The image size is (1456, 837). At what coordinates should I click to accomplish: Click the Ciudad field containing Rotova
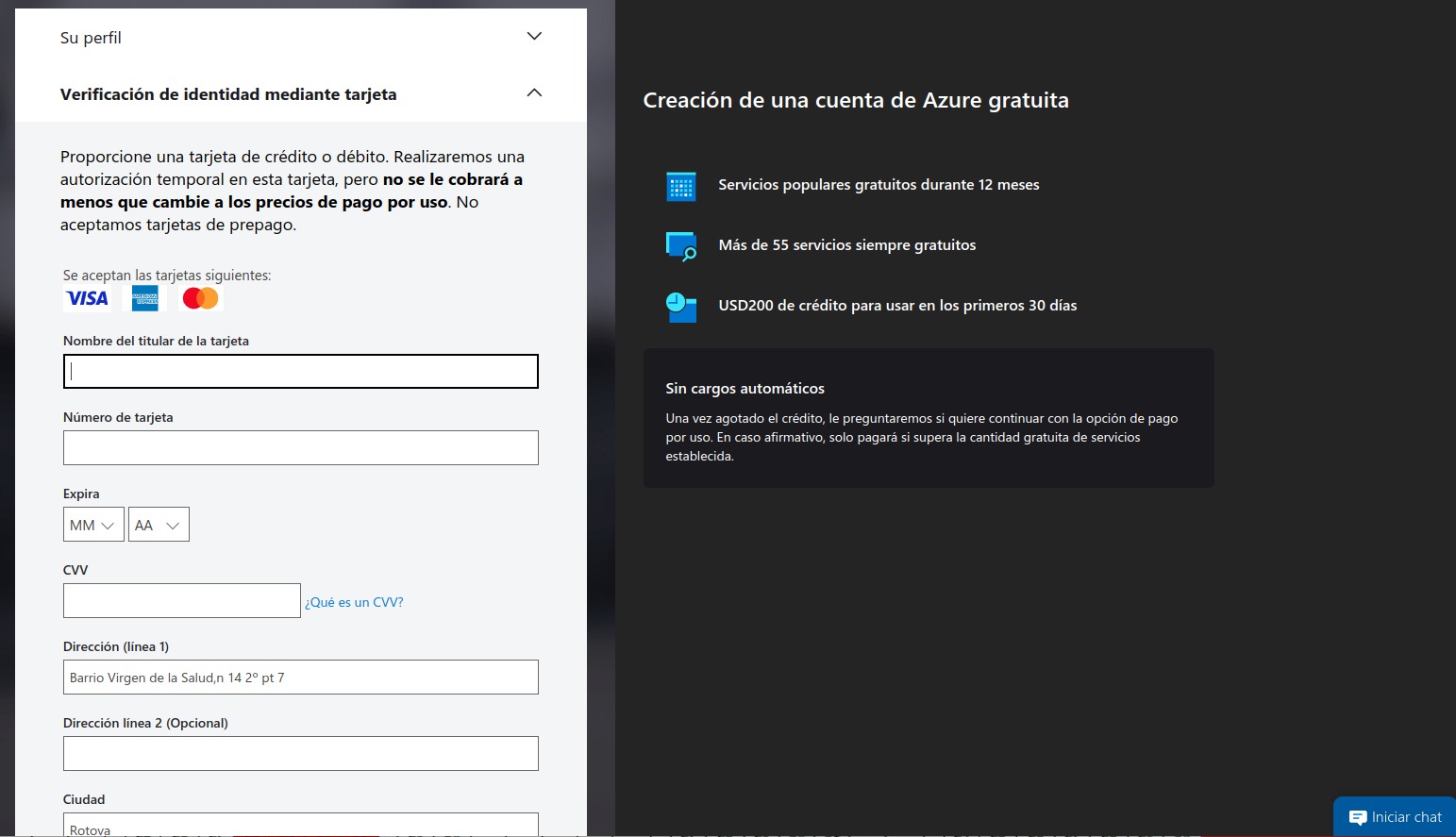(300, 826)
